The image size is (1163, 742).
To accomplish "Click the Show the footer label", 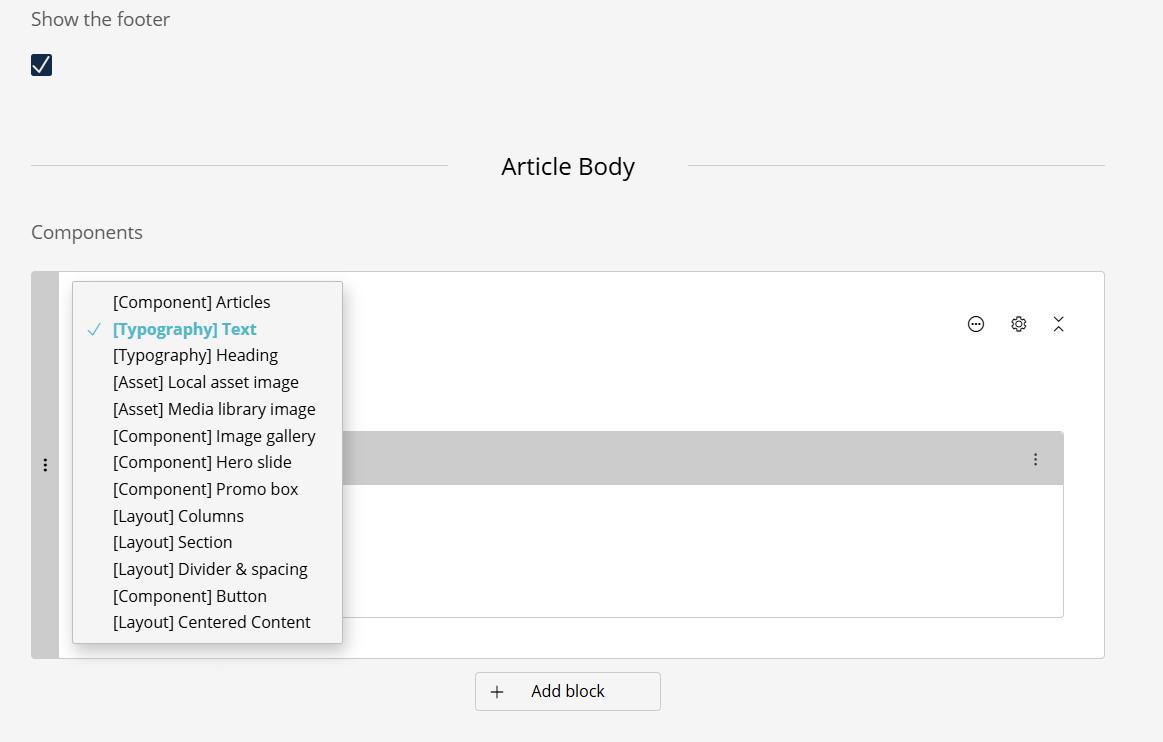I will tap(100, 19).
